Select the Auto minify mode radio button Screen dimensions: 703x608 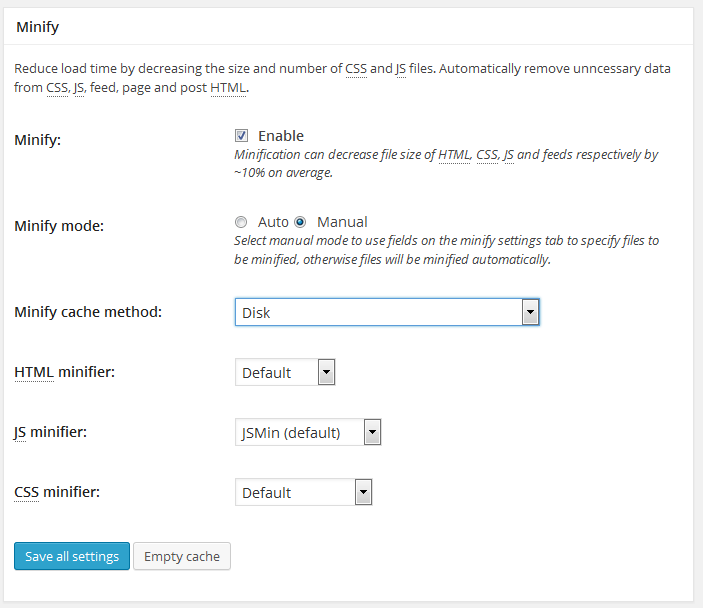[241, 222]
